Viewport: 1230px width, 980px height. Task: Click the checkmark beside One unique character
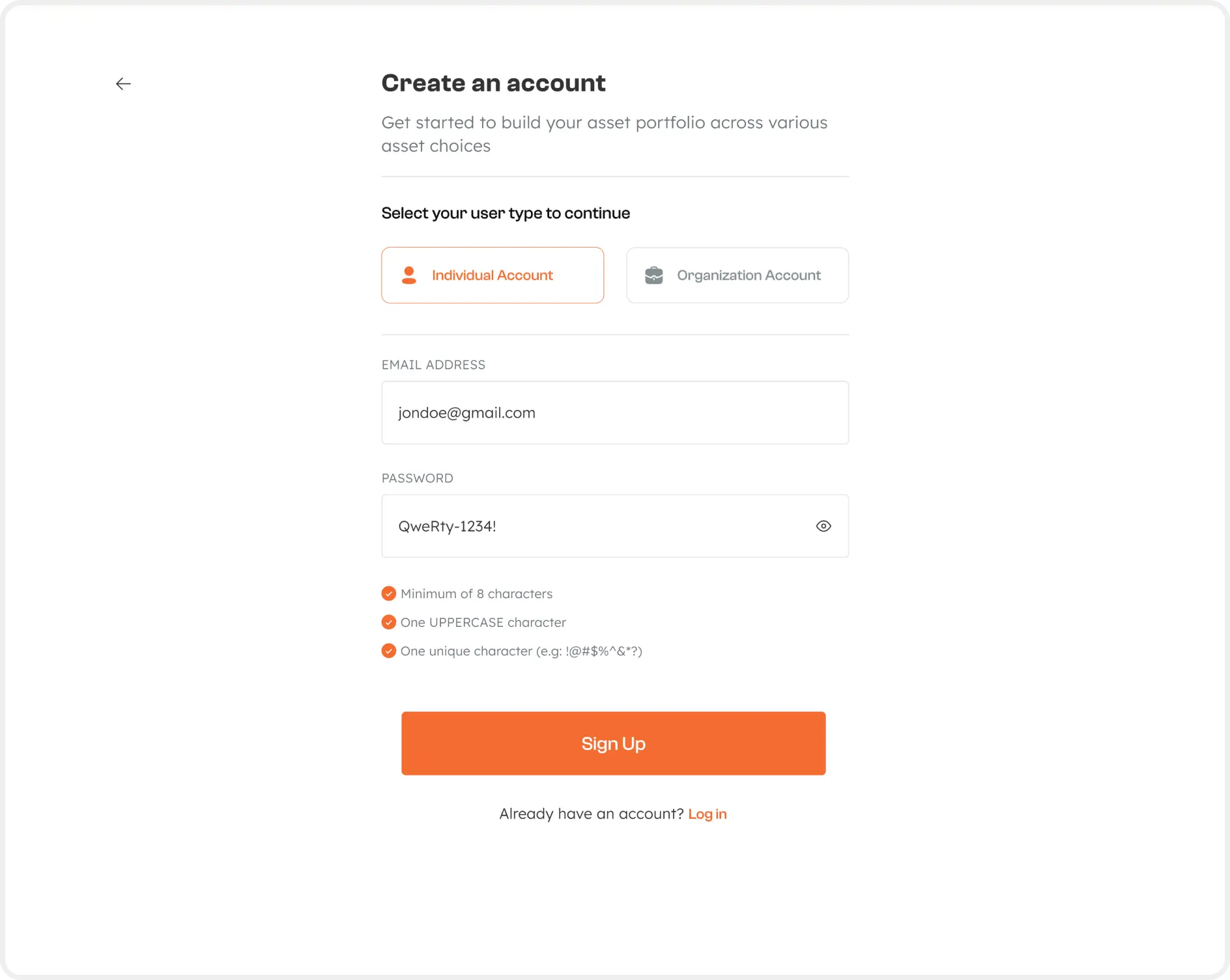389,651
